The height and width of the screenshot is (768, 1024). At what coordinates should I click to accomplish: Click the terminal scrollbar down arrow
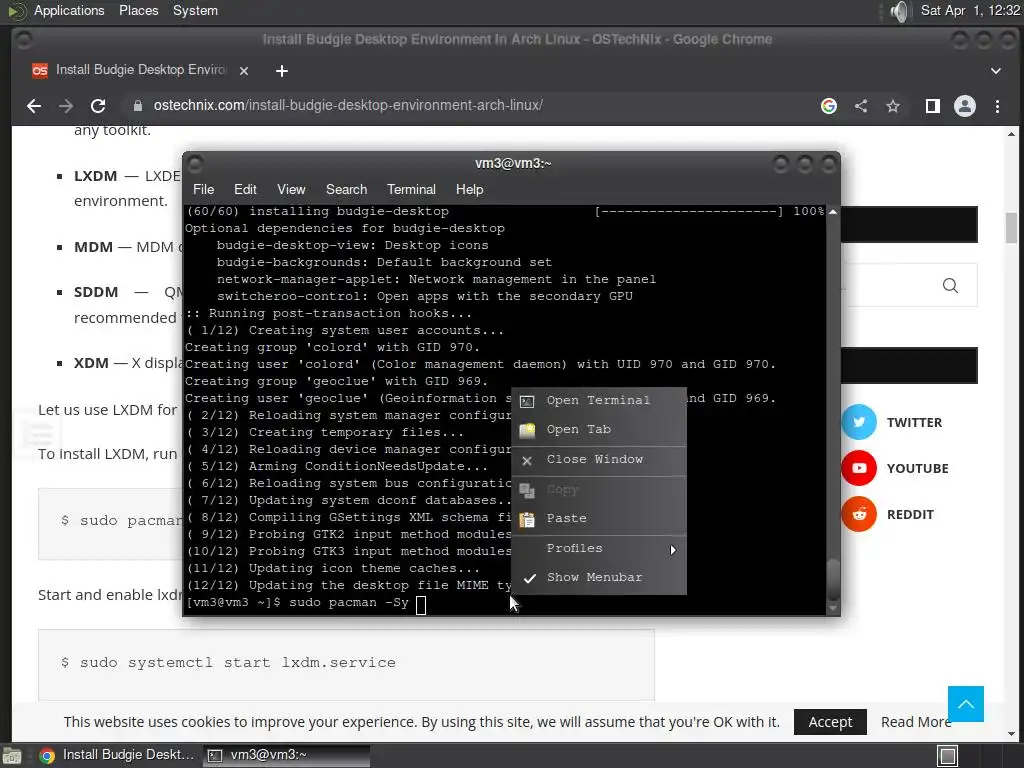click(833, 608)
